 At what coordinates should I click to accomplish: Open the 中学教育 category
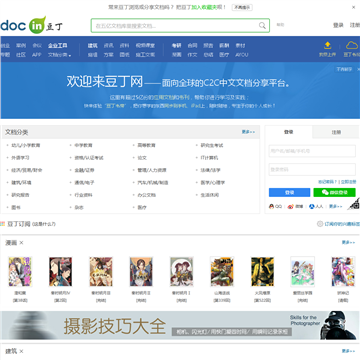(83, 145)
